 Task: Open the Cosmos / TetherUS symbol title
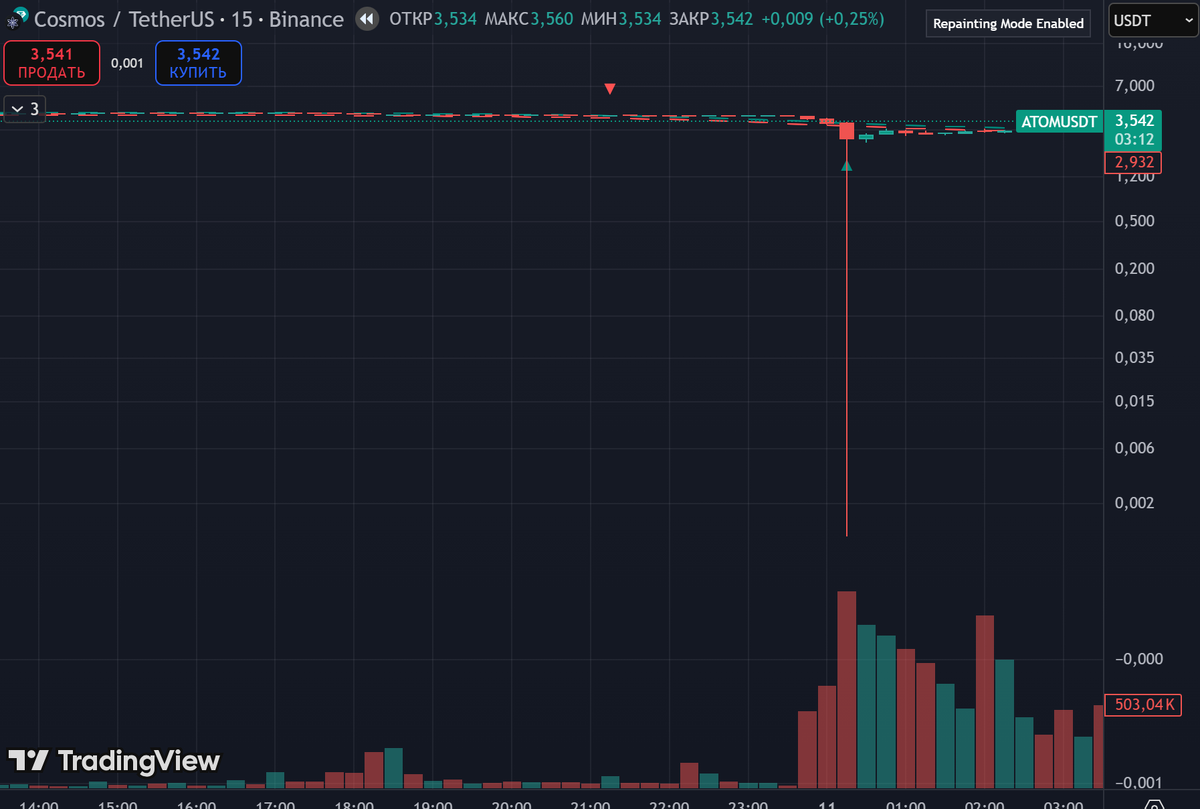click(x=188, y=19)
